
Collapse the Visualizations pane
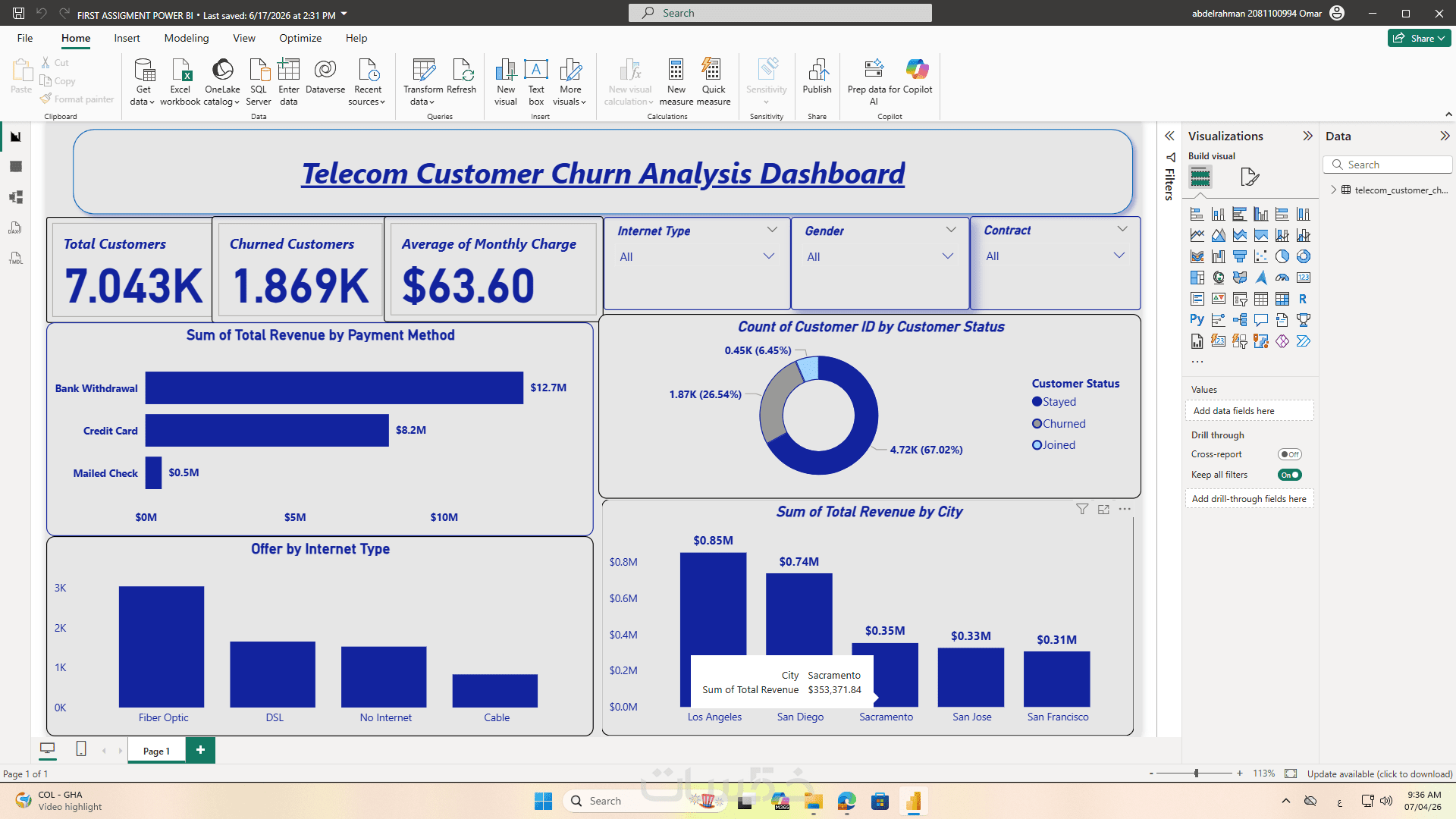tap(1307, 136)
